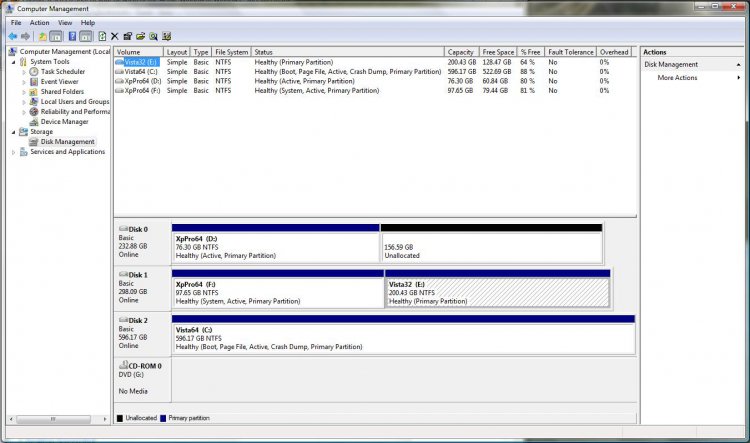Open Properties via the toolbar icon

point(128,36)
